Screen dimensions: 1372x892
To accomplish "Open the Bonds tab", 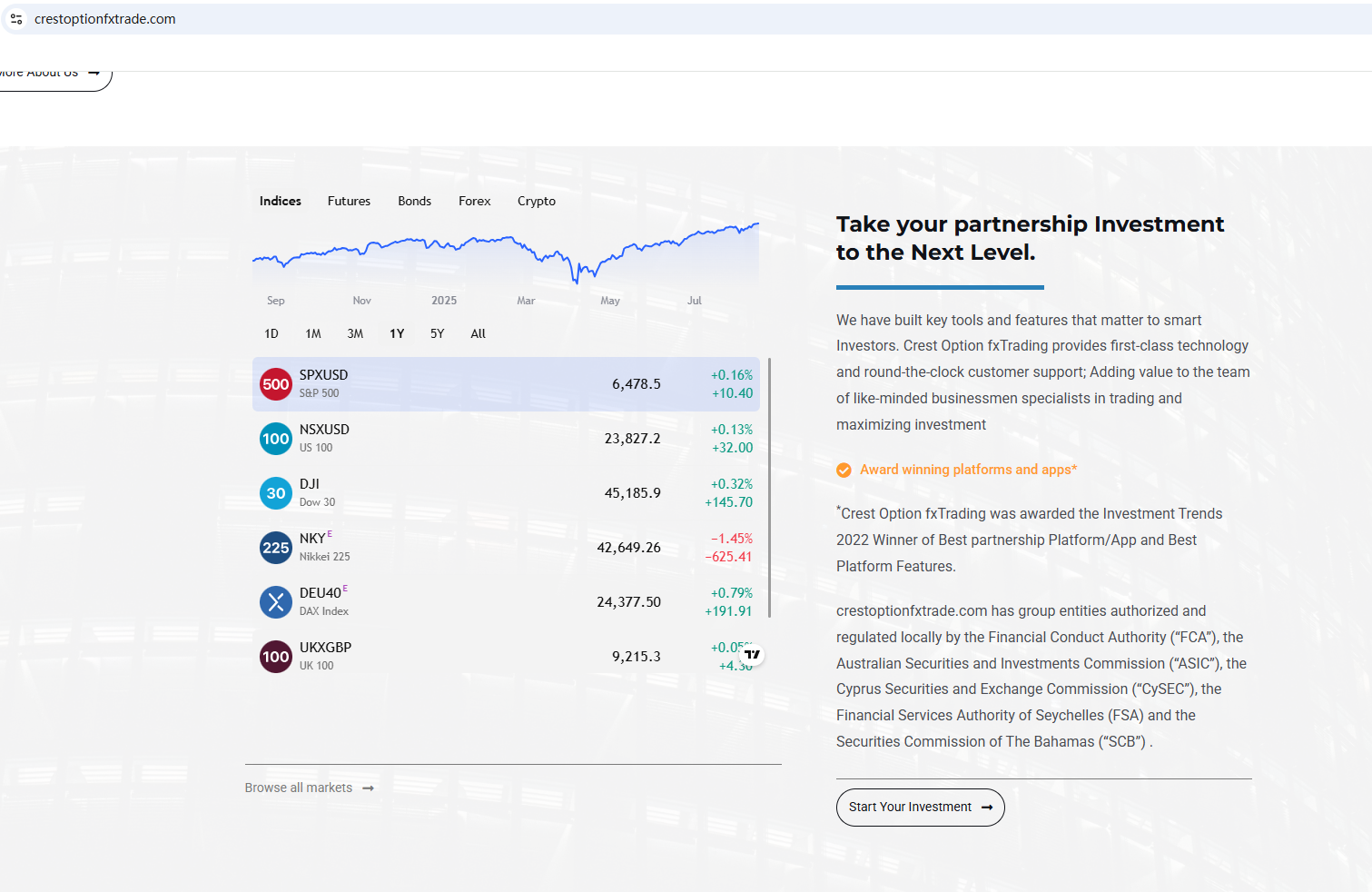I will tap(414, 201).
